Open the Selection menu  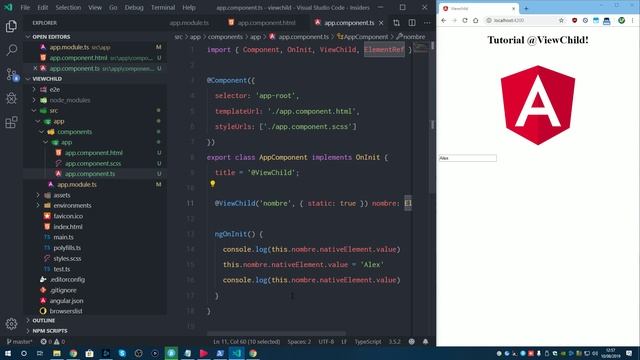tap(68, 7)
